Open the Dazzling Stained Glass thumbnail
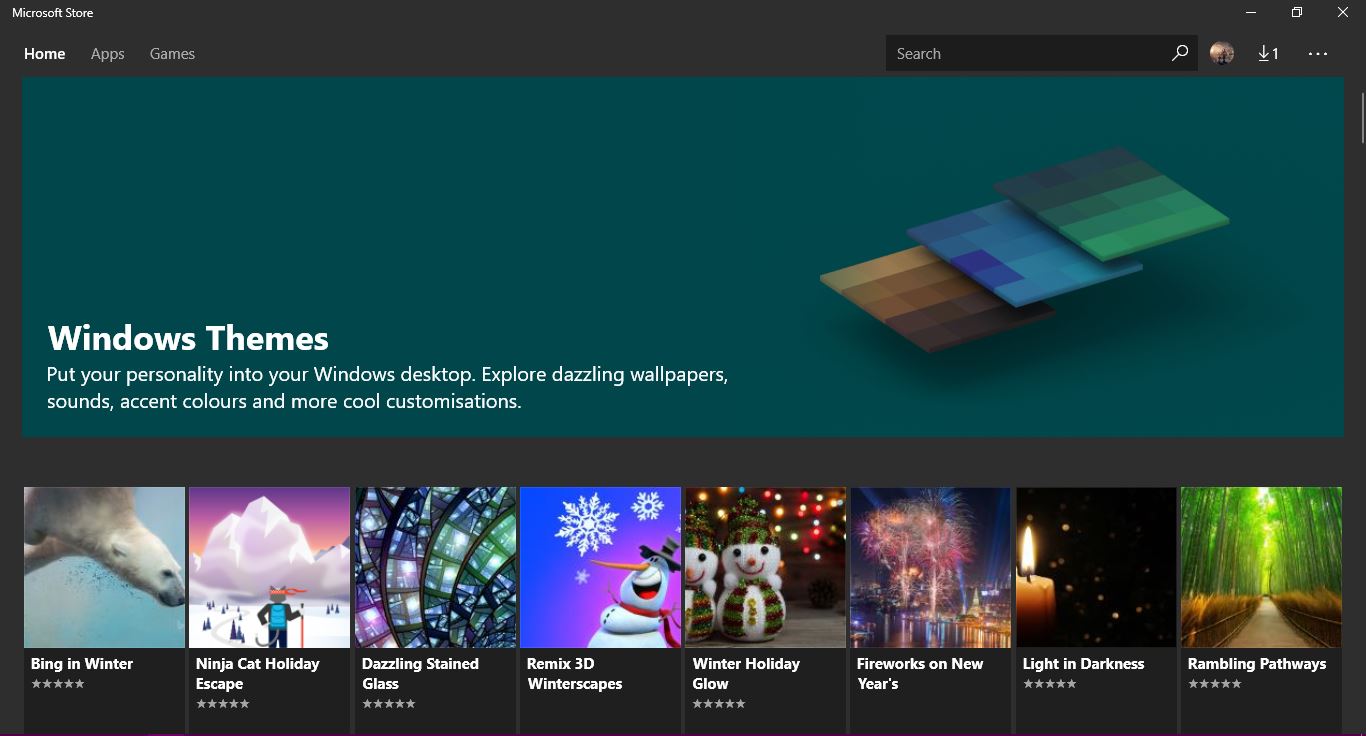 tap(435, 567)
